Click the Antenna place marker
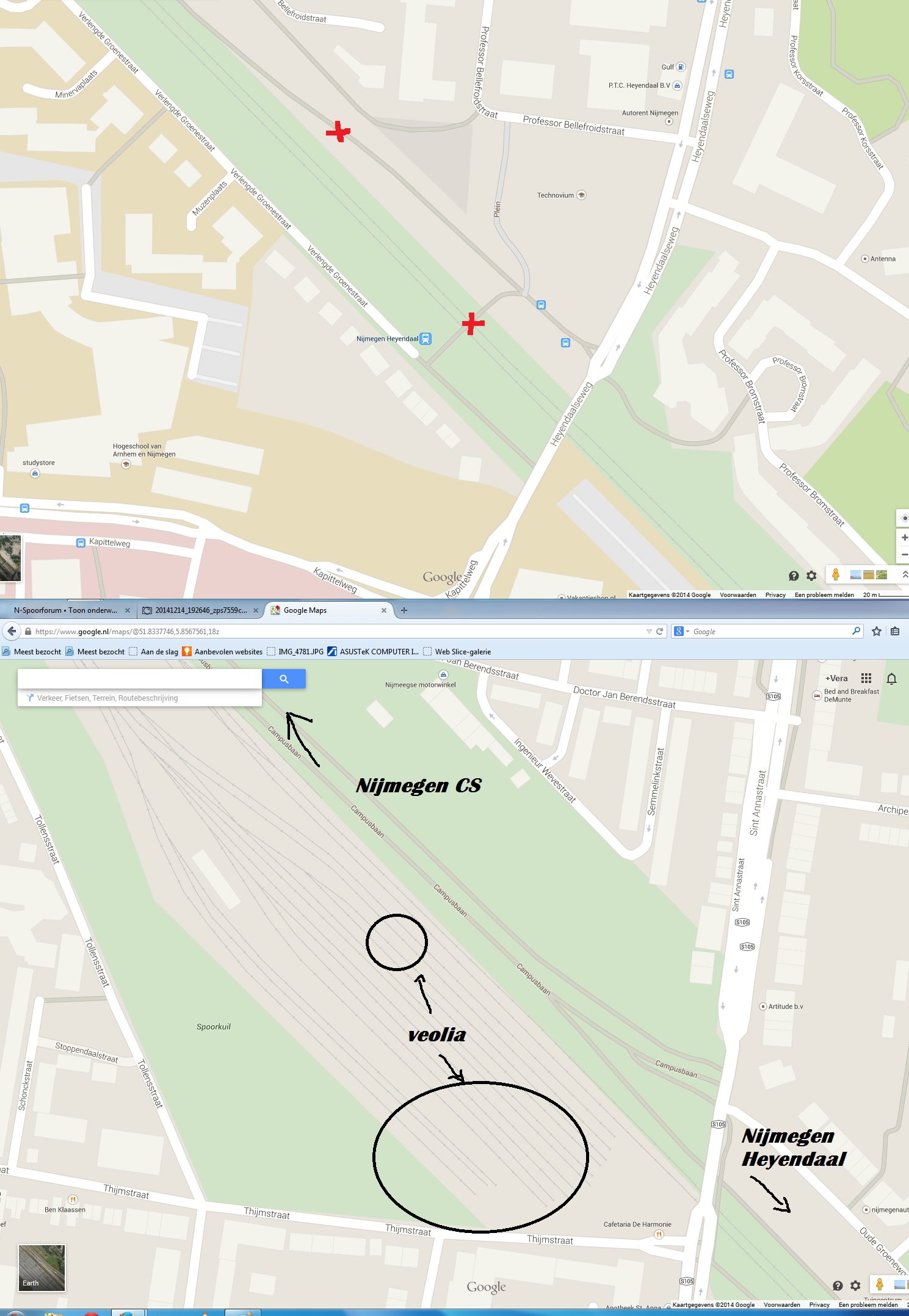909x1316 pixels. click(864, 259)
